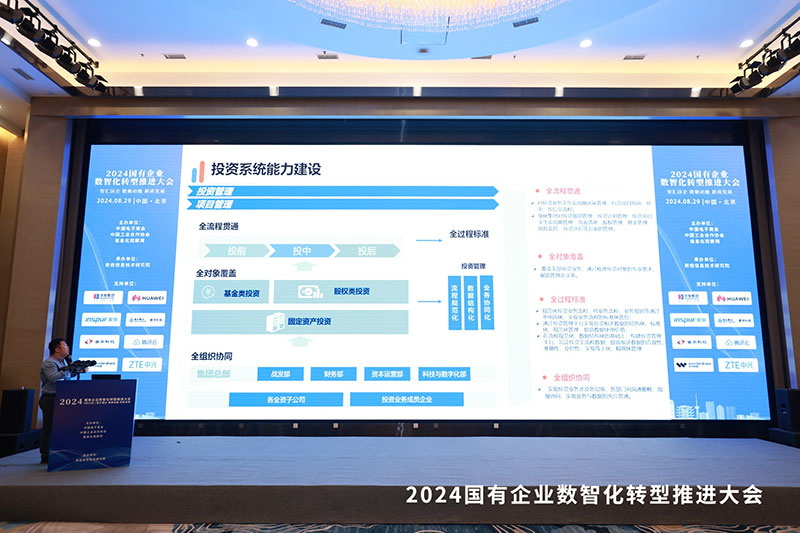Click the 财务部 department box
Image resolution: width=800 pixels, height=533 pixels.
point(333,374)
